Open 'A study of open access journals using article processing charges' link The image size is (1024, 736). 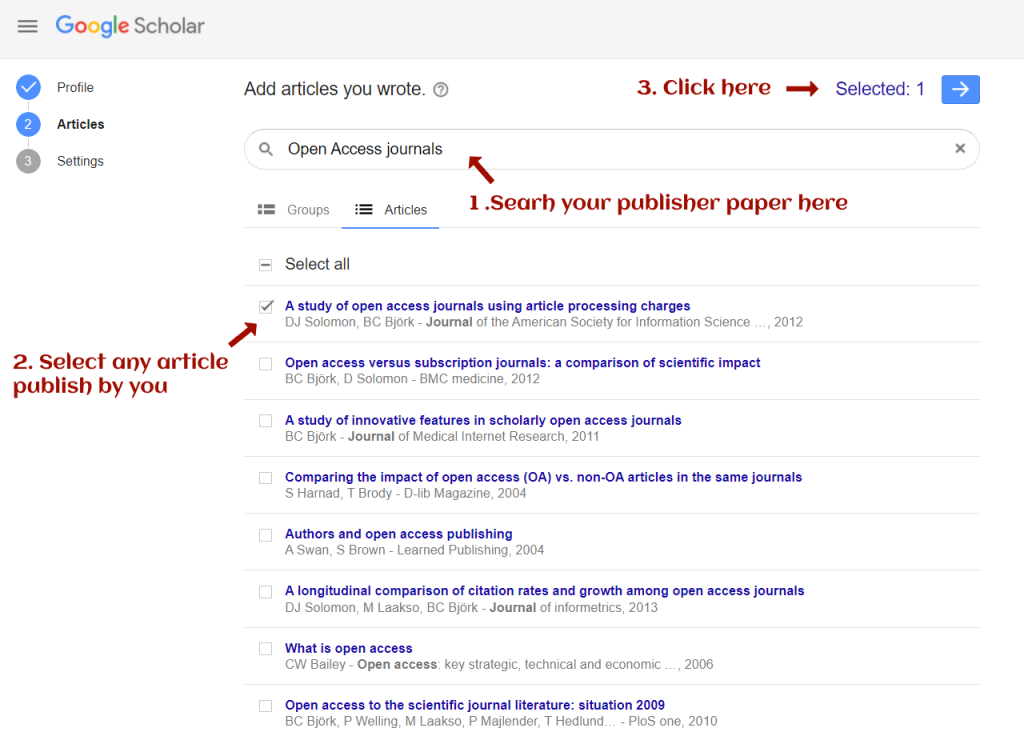pos(487,306)
